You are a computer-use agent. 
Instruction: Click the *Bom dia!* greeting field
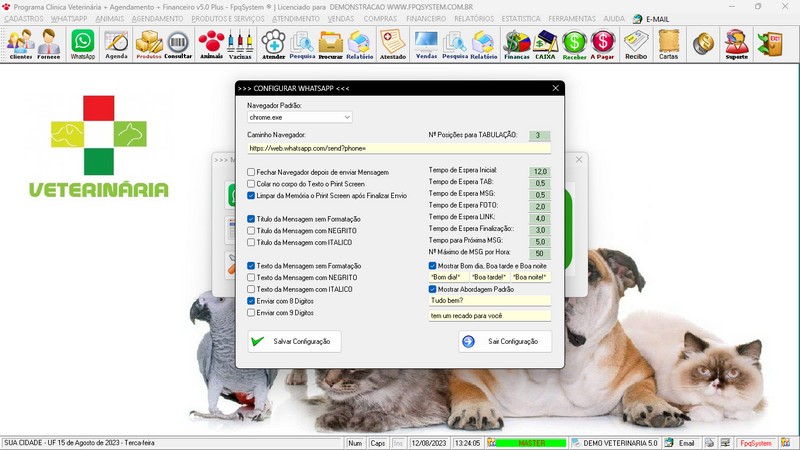(x=448, y=277)
